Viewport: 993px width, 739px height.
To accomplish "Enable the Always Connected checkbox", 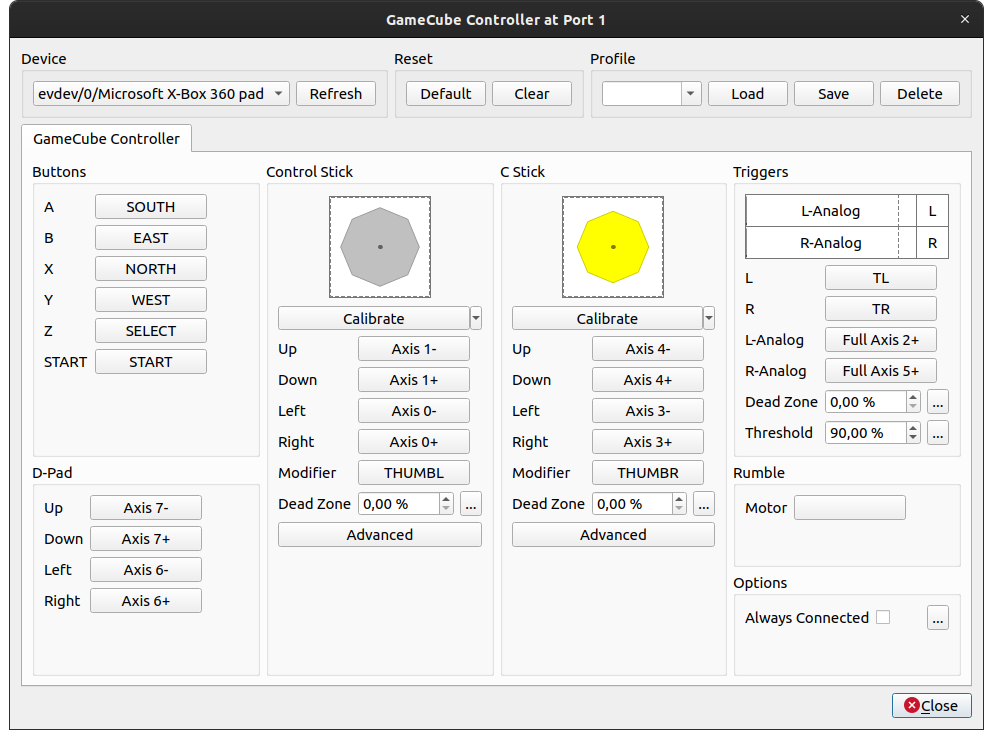I will click(883, 618).
